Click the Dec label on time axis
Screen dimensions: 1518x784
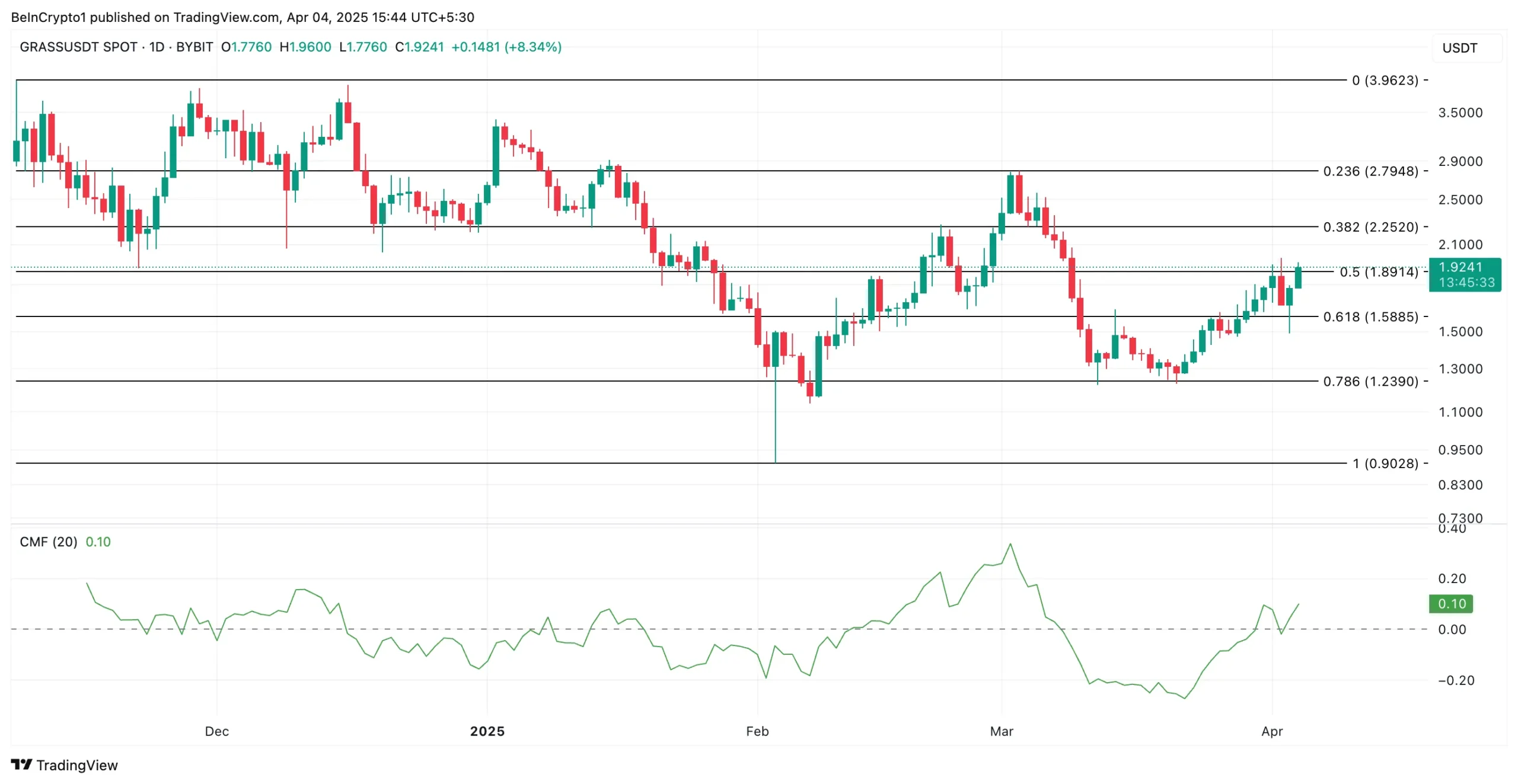pyautogui.click(x=216, y=731)
